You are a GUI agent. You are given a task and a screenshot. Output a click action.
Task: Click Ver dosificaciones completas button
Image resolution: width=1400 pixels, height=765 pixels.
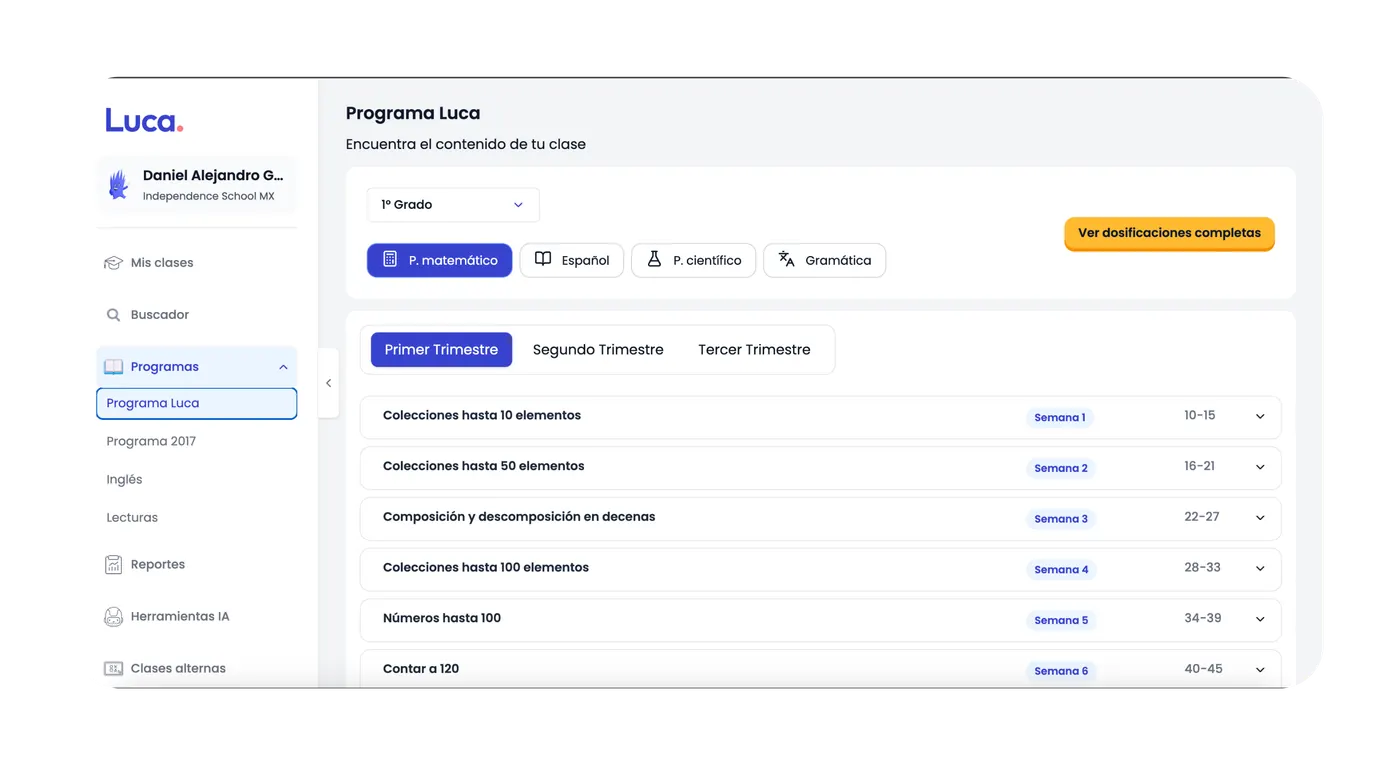tap(1169, 233)
